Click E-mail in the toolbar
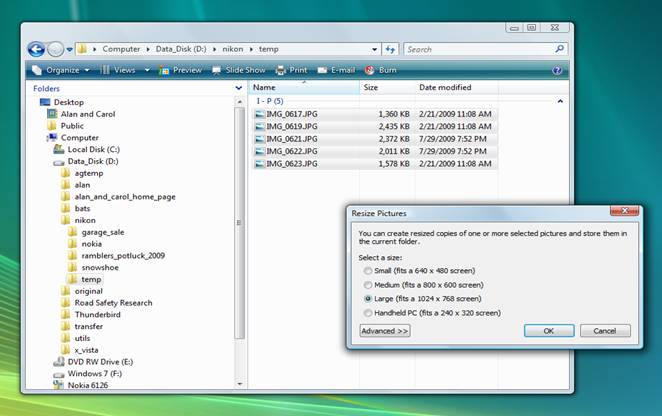This screenshot has width=662, height=416. click(336, 70)
